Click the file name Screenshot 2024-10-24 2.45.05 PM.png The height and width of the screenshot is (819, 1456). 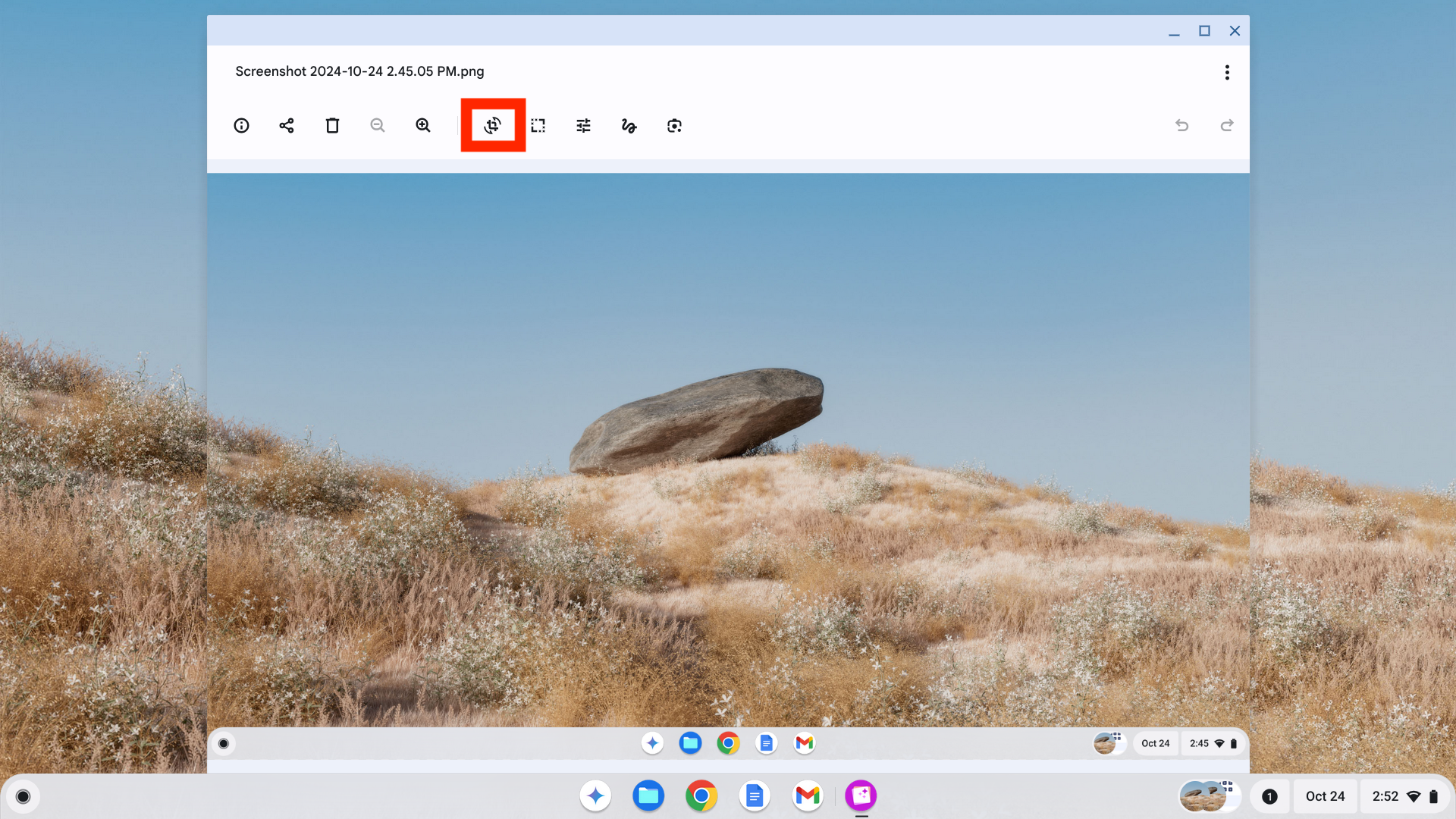[359, 71]
